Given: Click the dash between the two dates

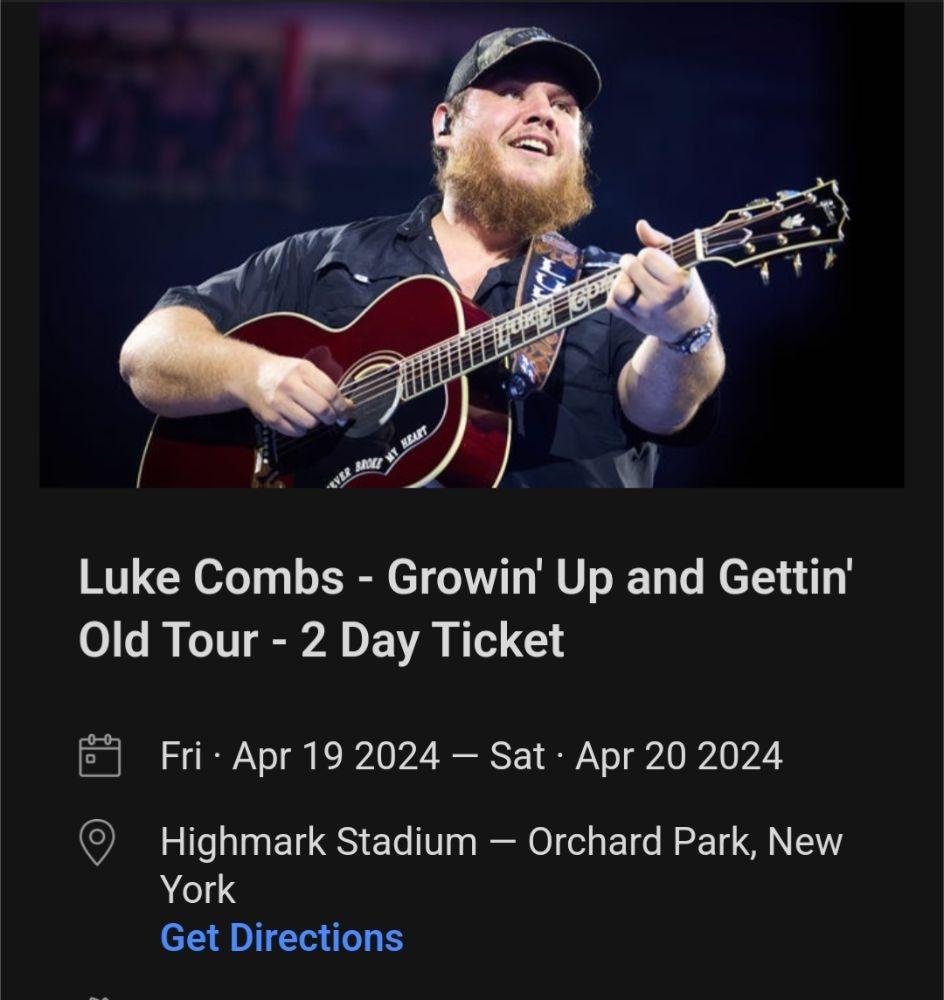Looking at the screenshot, I should click(x=464, y=756).
